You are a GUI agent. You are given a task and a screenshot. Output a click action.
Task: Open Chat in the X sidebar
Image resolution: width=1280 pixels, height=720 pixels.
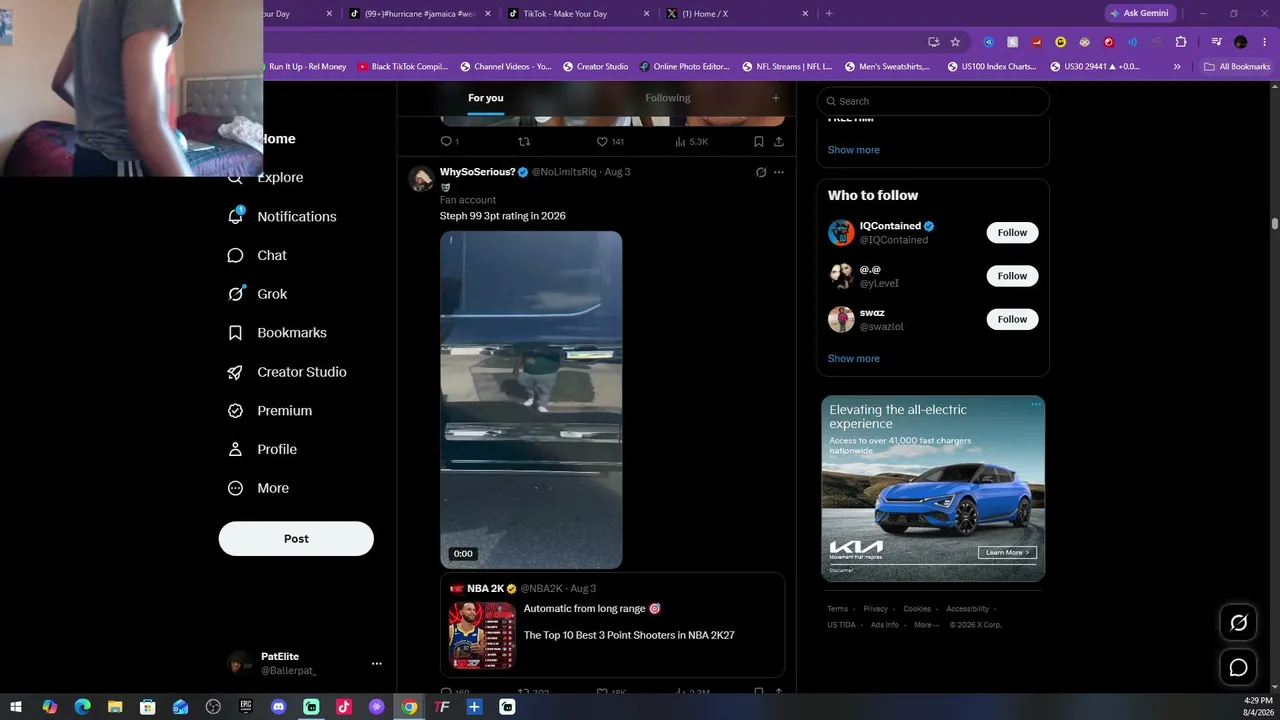[x=257, y=255]
